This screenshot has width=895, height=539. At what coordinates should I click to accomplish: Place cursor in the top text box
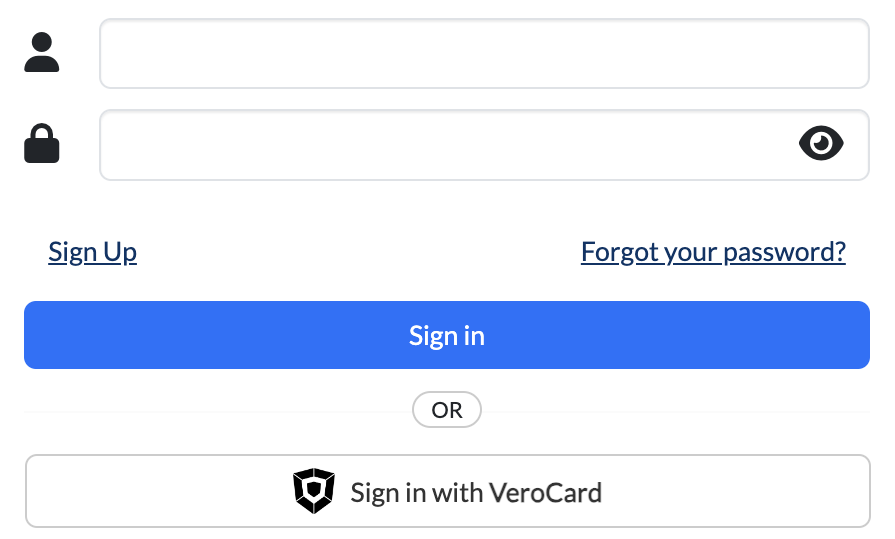tap(484, 54)
